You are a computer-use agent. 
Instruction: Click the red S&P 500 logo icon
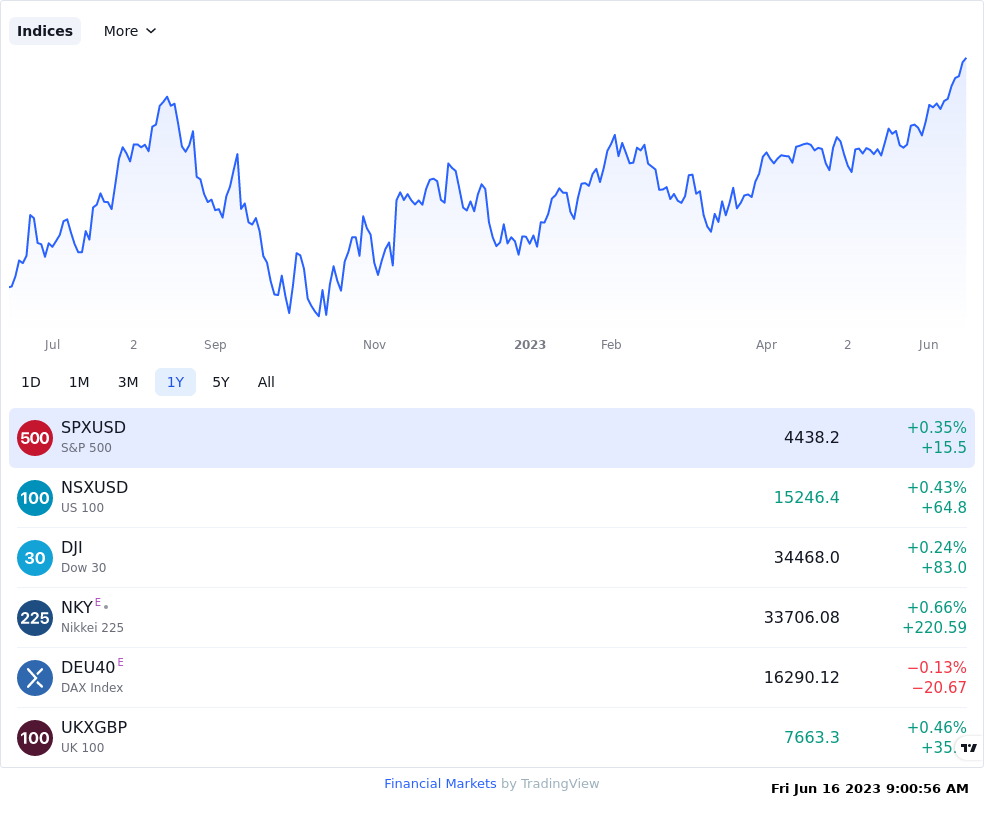35,438
